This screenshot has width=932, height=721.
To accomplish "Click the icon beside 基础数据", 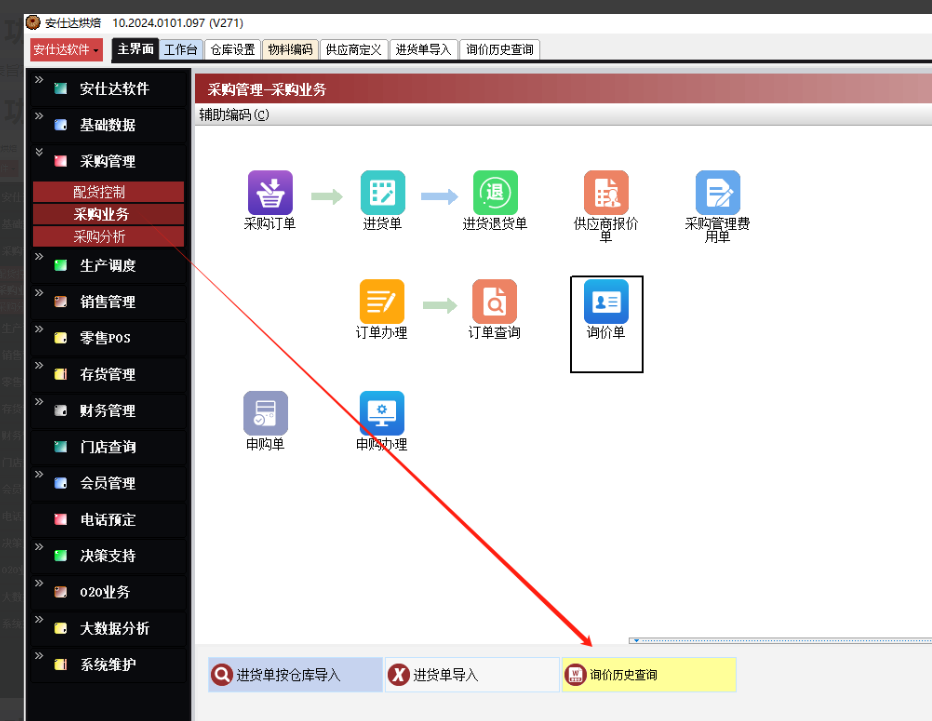I will point(61,125).
